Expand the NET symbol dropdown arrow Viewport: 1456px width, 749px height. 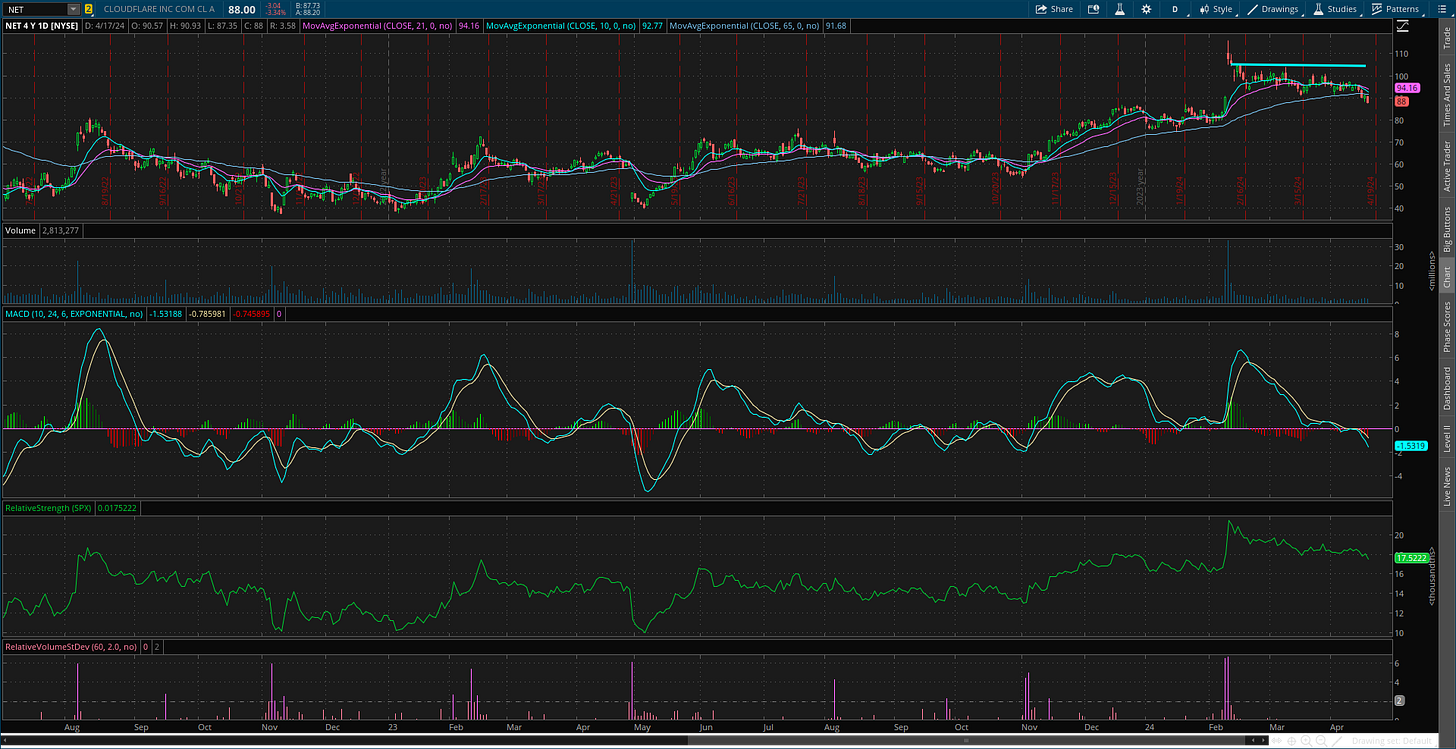[x=73, y=9]
